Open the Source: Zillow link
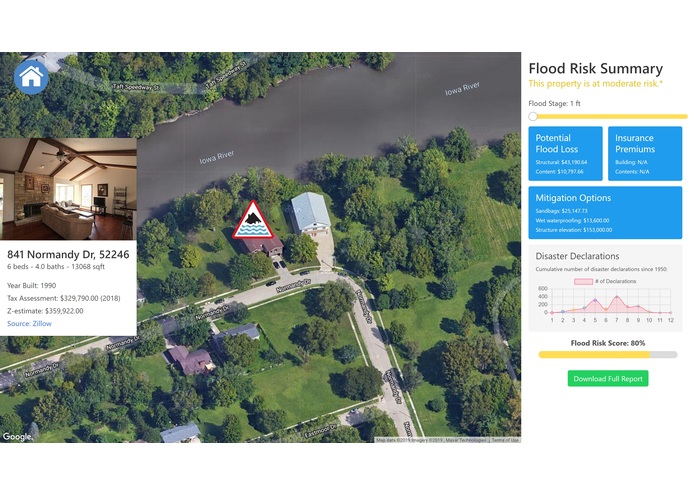 pyautogui.click(x=29, y=323)
